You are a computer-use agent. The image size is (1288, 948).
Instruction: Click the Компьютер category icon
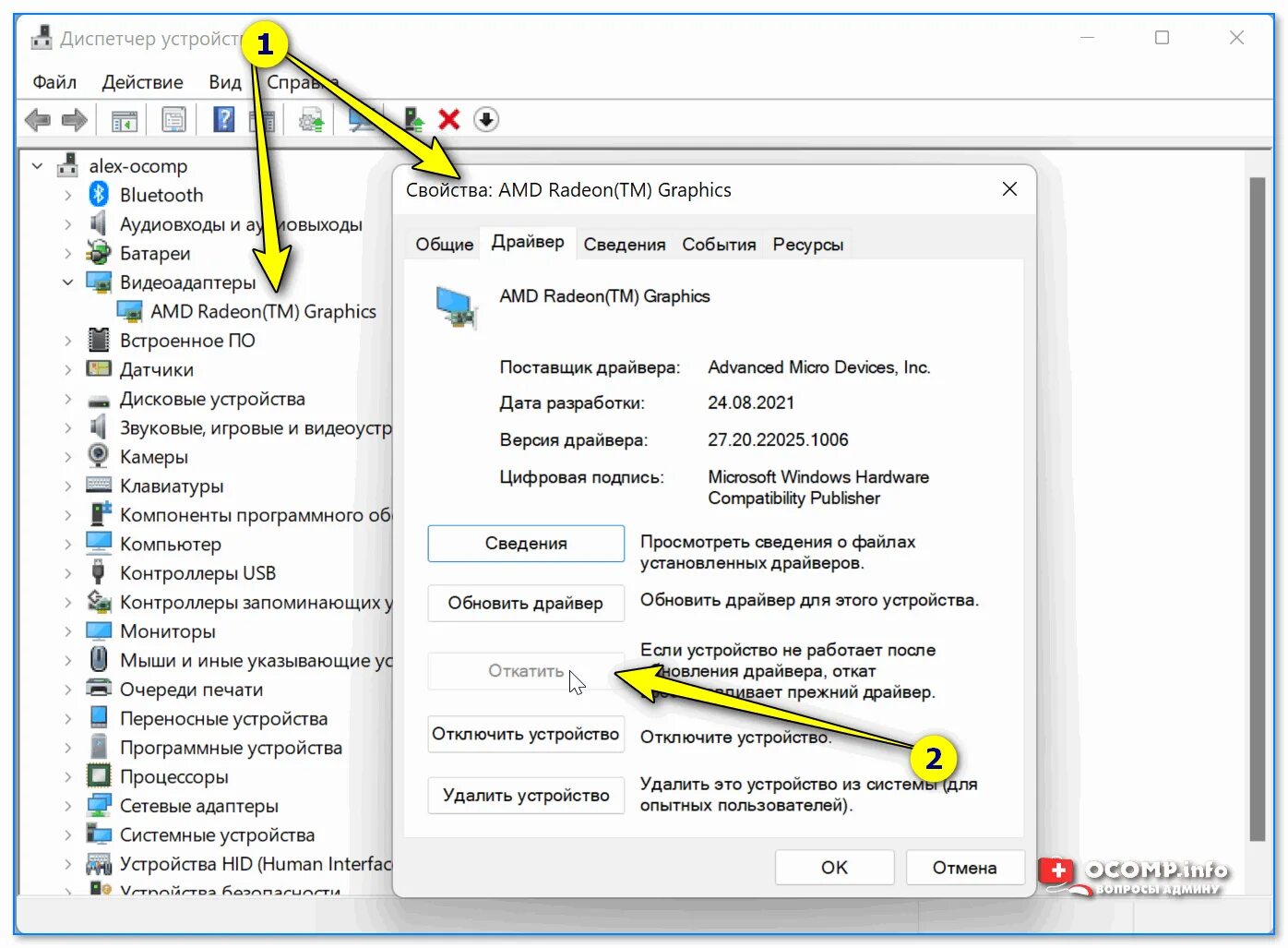99,543
